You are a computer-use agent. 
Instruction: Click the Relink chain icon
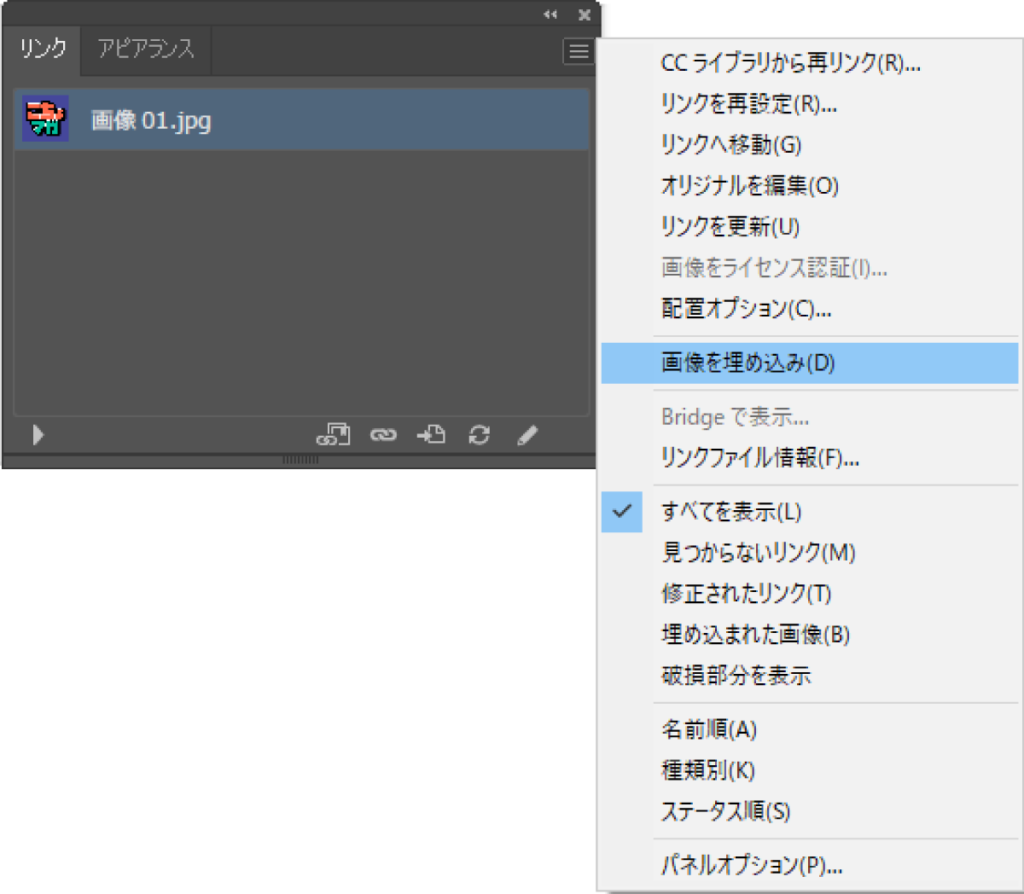pyautogui.click(x=382, y=435)
